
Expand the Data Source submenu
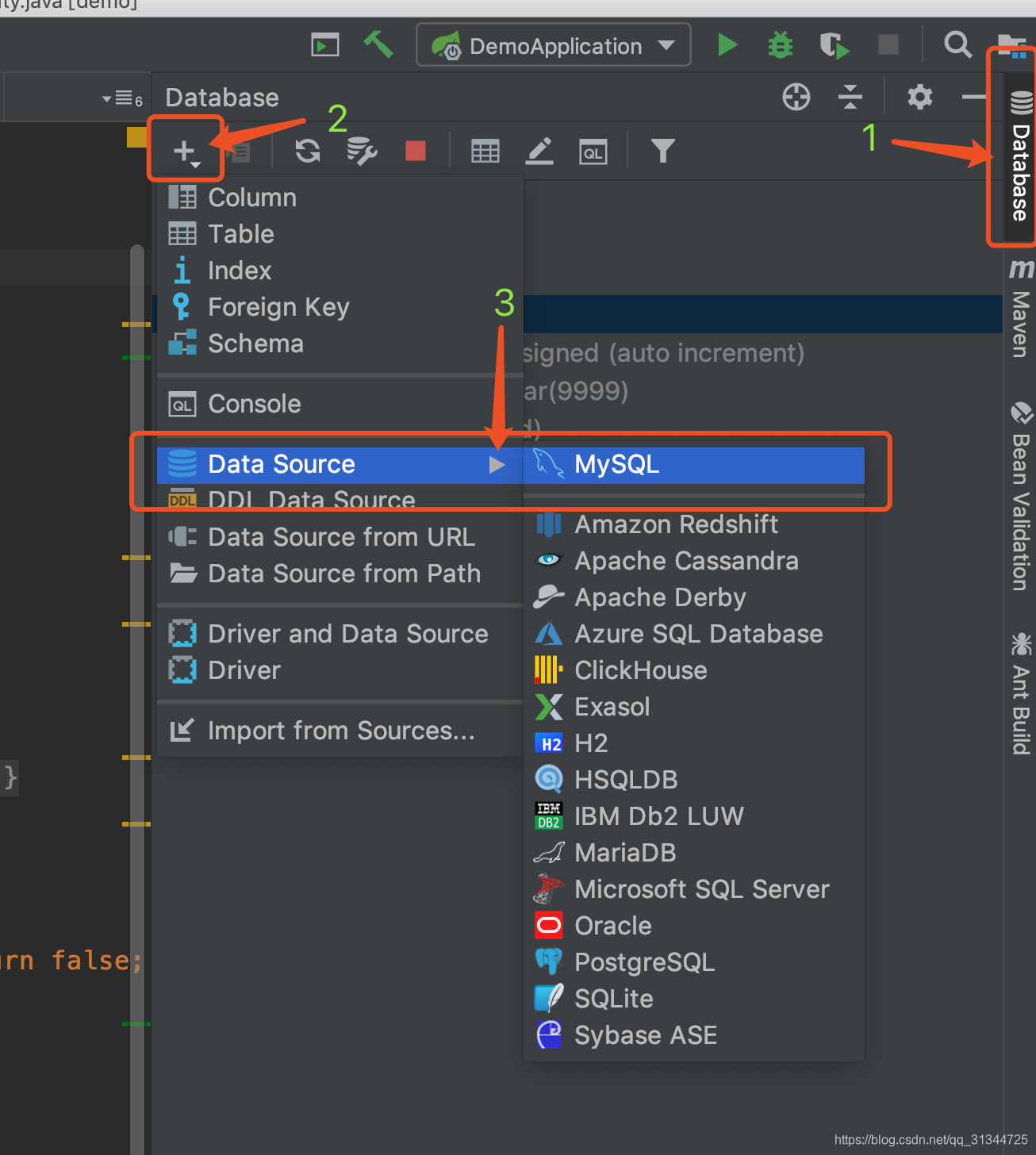pyautogui.click(x=340, y=464)
